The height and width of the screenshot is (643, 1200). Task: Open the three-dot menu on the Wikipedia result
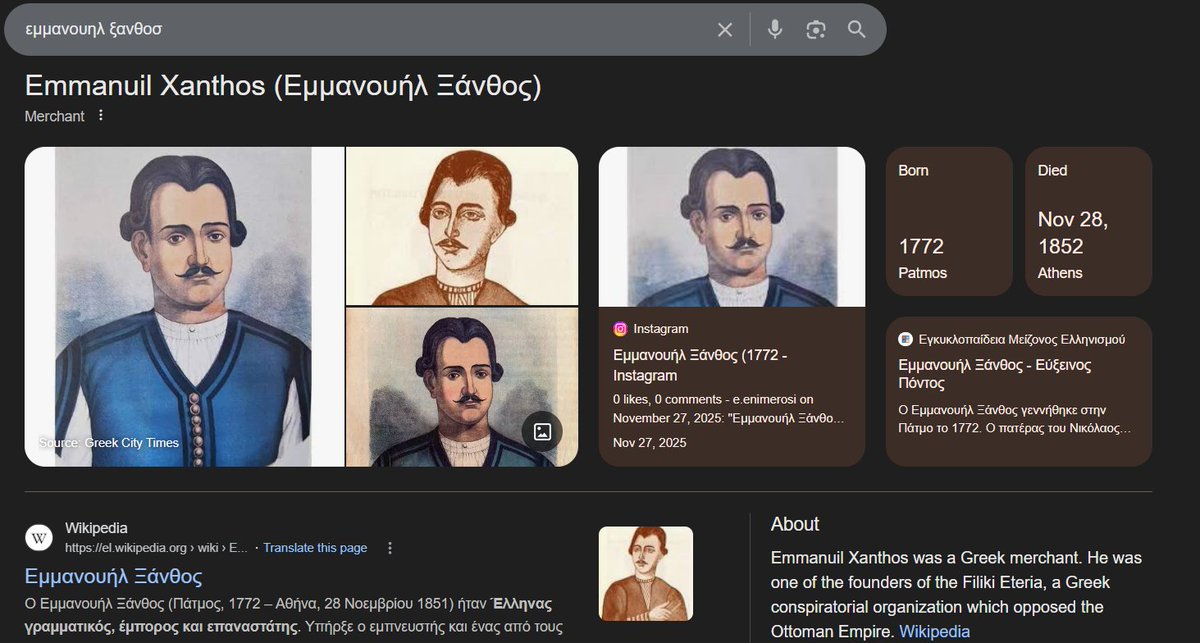click(x=390, y=548)
